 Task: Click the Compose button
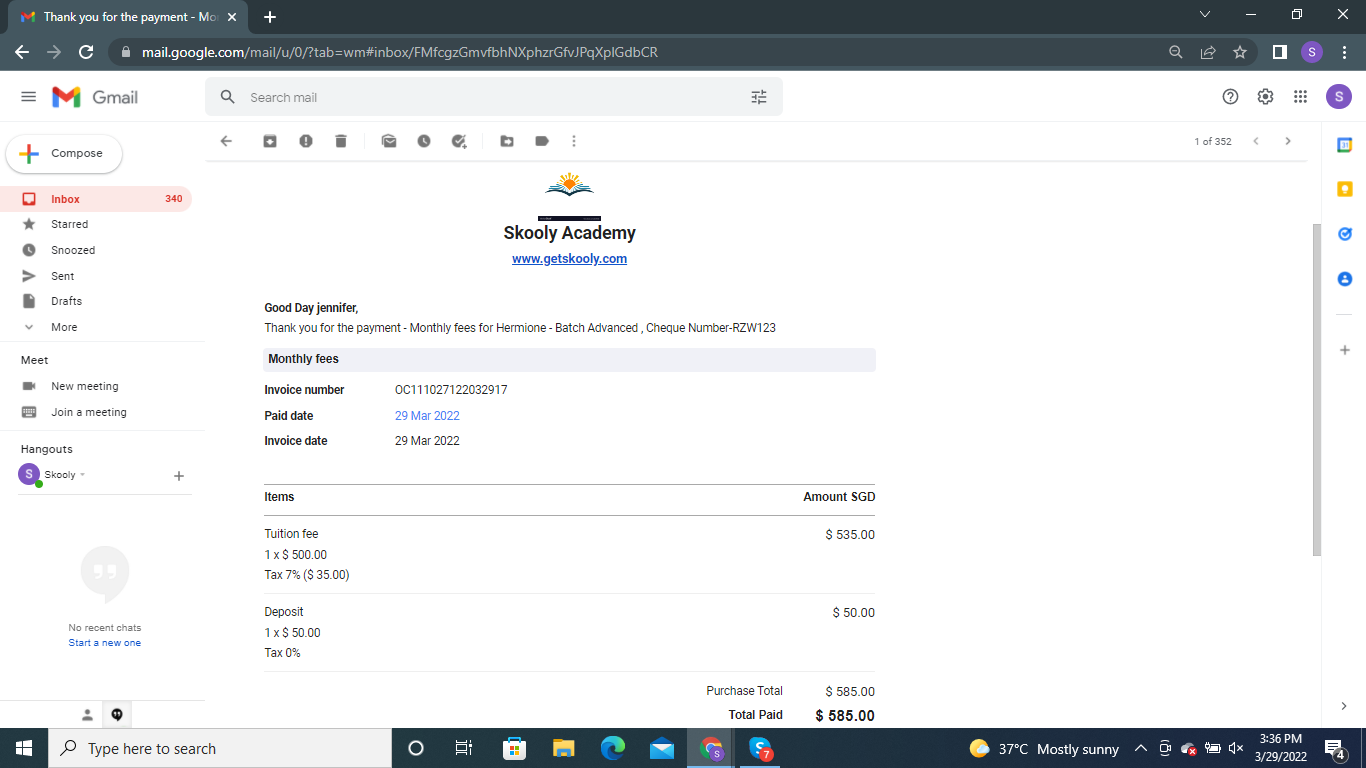(x=64, y=153)
